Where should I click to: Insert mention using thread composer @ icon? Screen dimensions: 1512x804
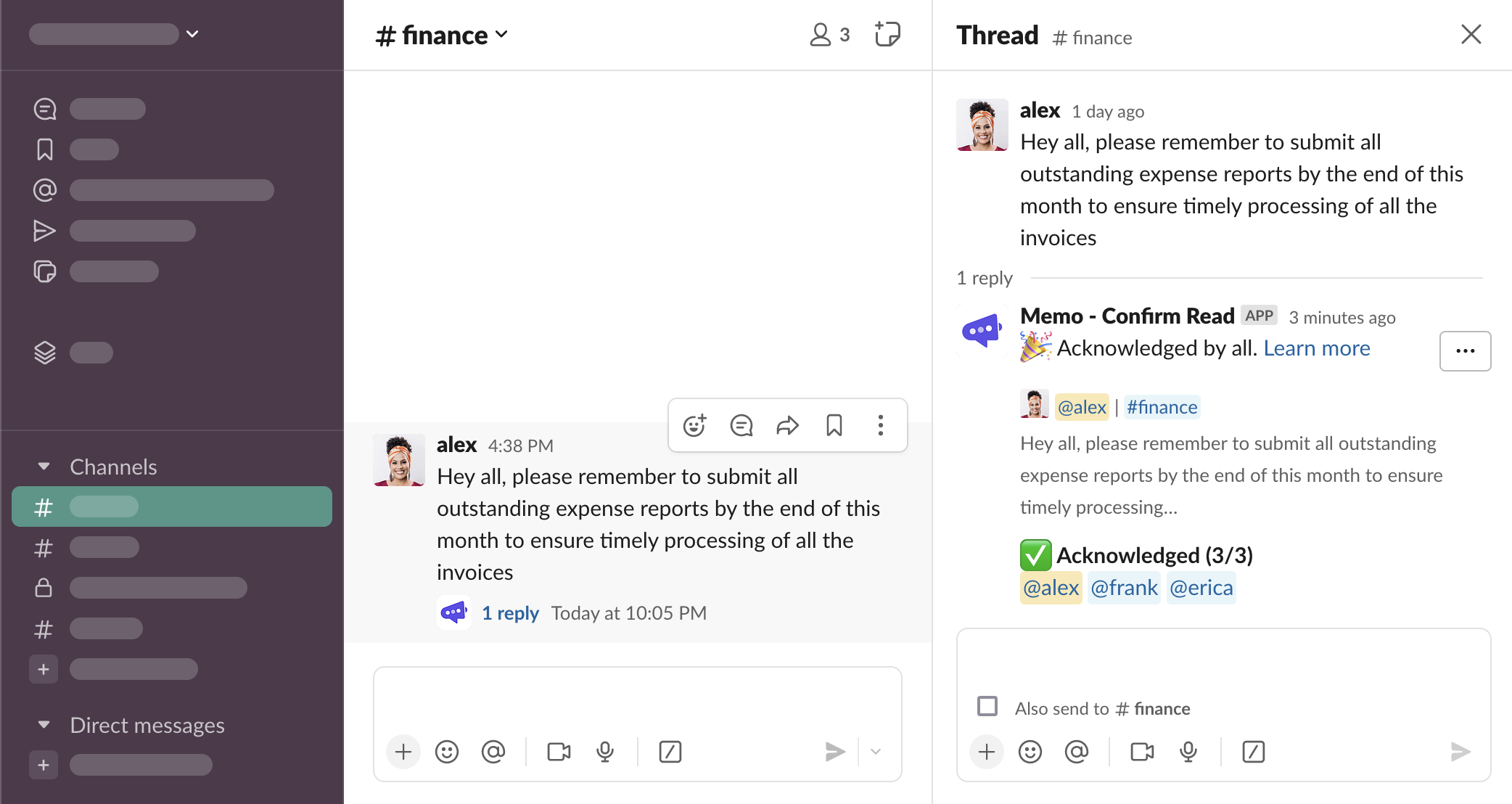click(x=1076, y=752)
